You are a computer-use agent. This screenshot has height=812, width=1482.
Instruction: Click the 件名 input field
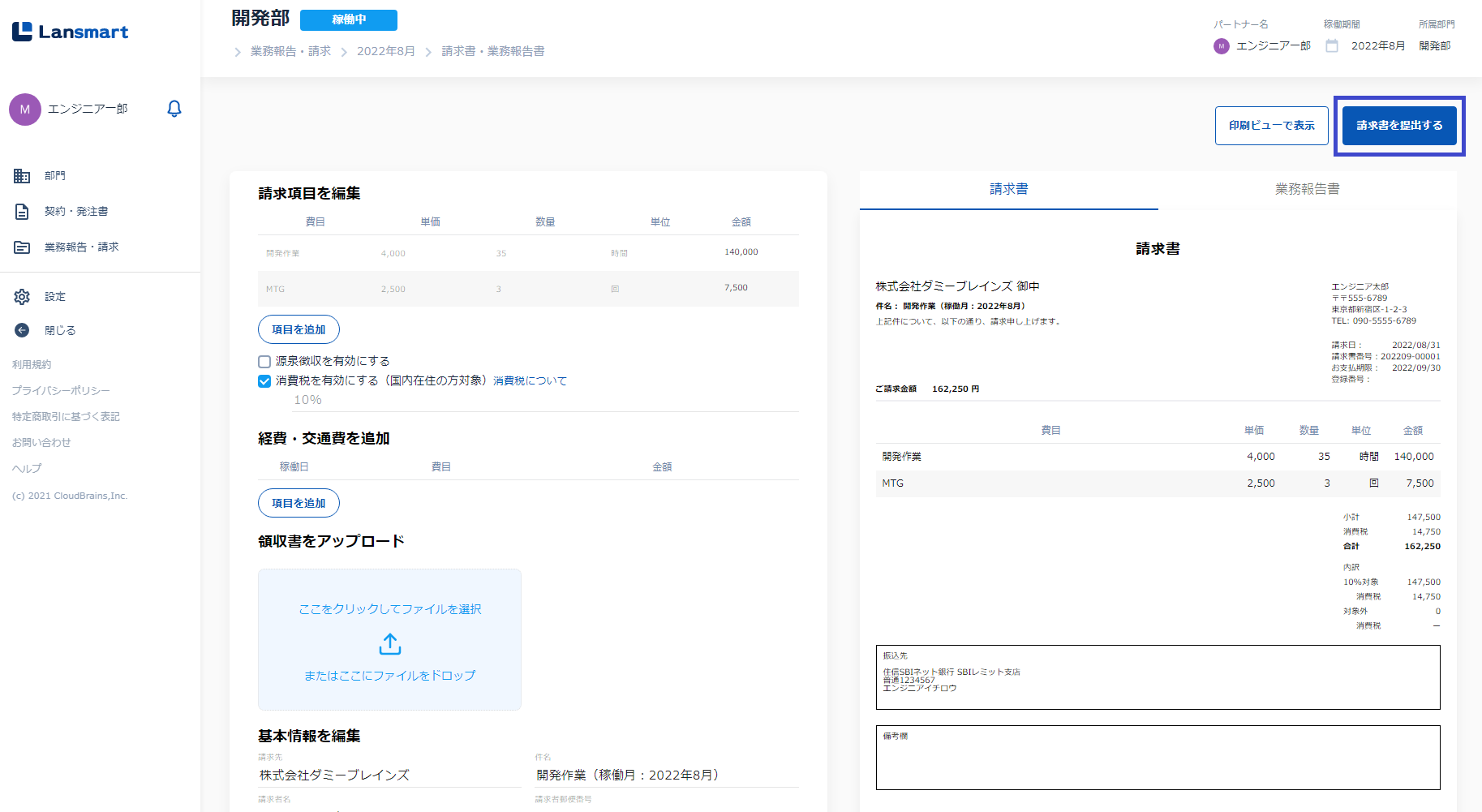pyautogui.click(x=666, y=775)
